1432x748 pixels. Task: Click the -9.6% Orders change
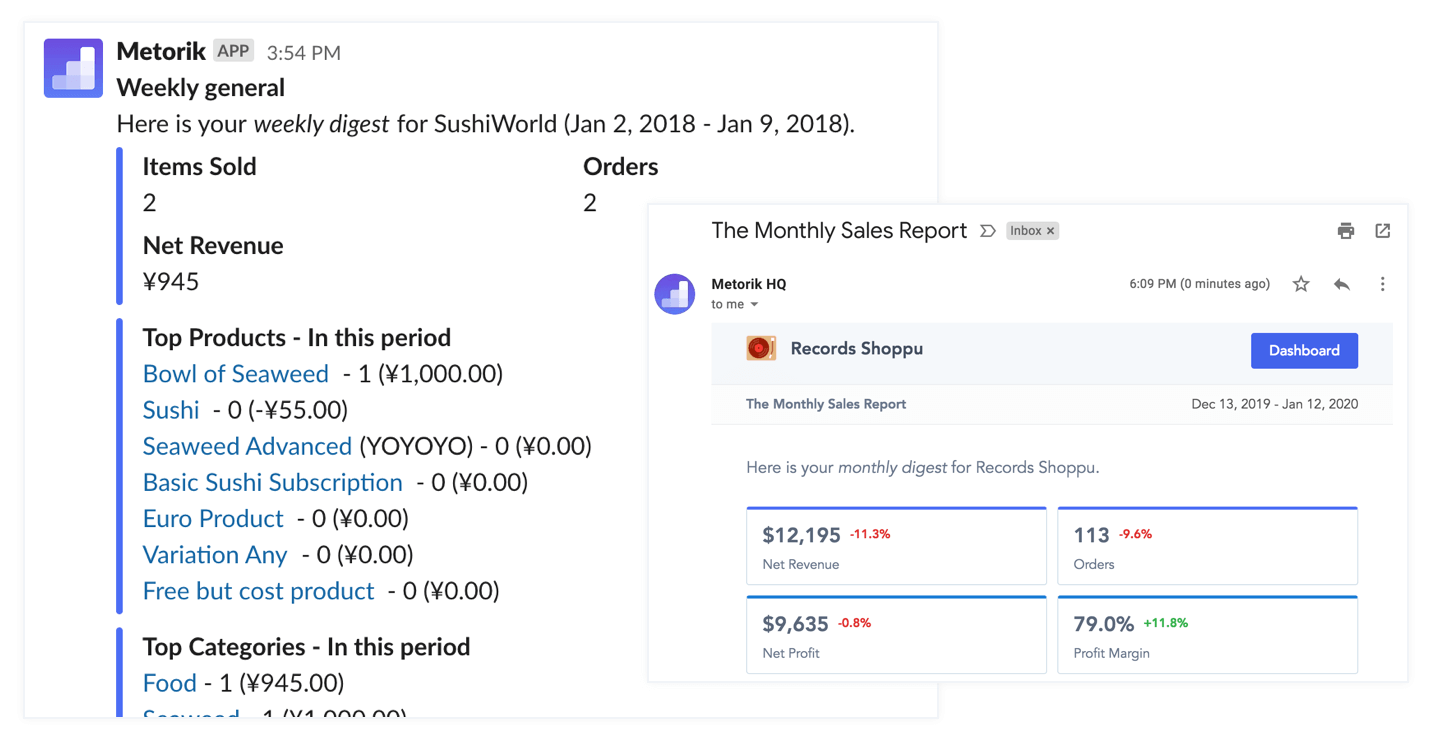point(1135,534)
